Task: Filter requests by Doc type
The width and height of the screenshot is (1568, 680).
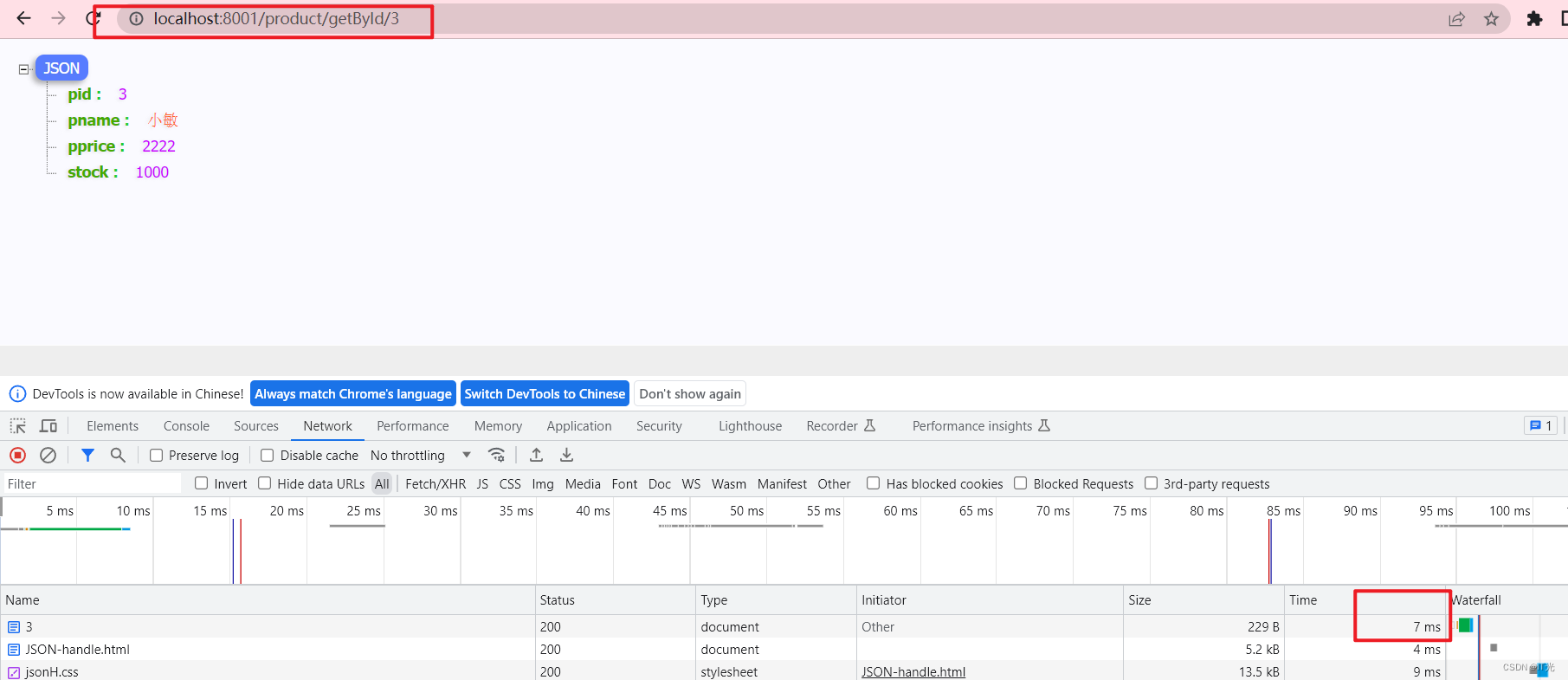Action: 660,484
